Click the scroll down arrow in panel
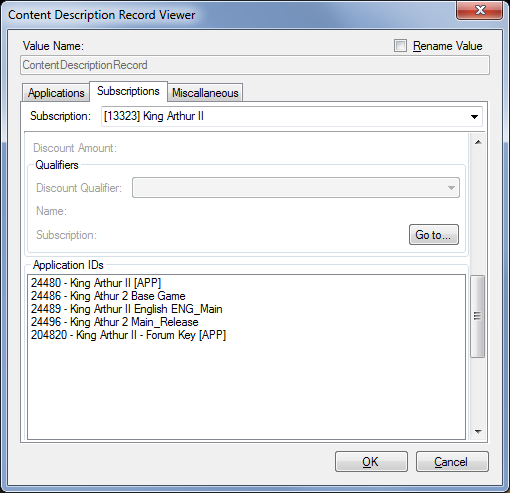The image size is (510, 493). click(x=478, y=432)
